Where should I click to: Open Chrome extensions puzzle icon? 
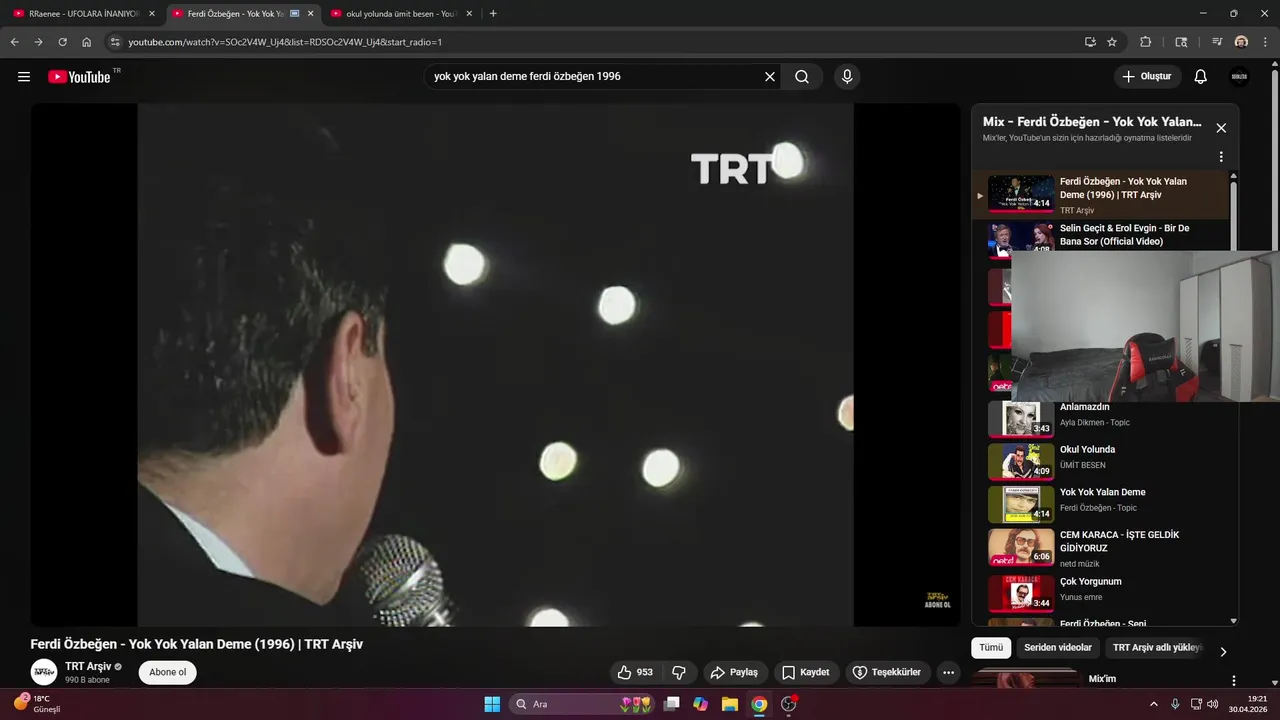[x=1146, y=42]
